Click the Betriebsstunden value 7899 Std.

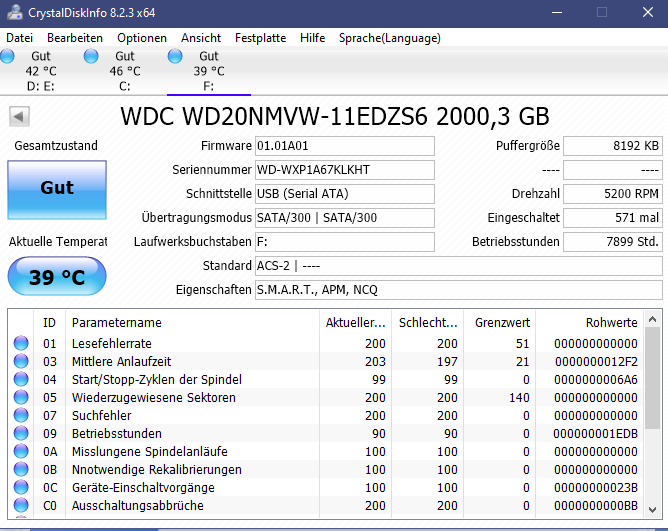(613, 242)
